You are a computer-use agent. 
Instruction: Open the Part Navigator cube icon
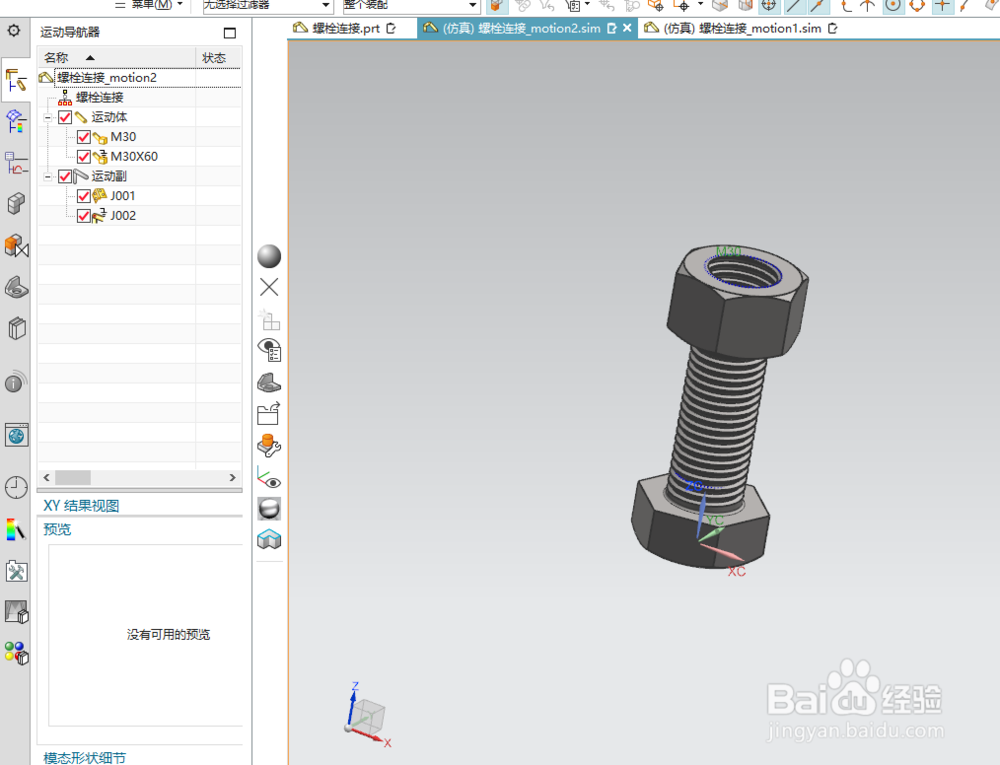coord(16,204)
